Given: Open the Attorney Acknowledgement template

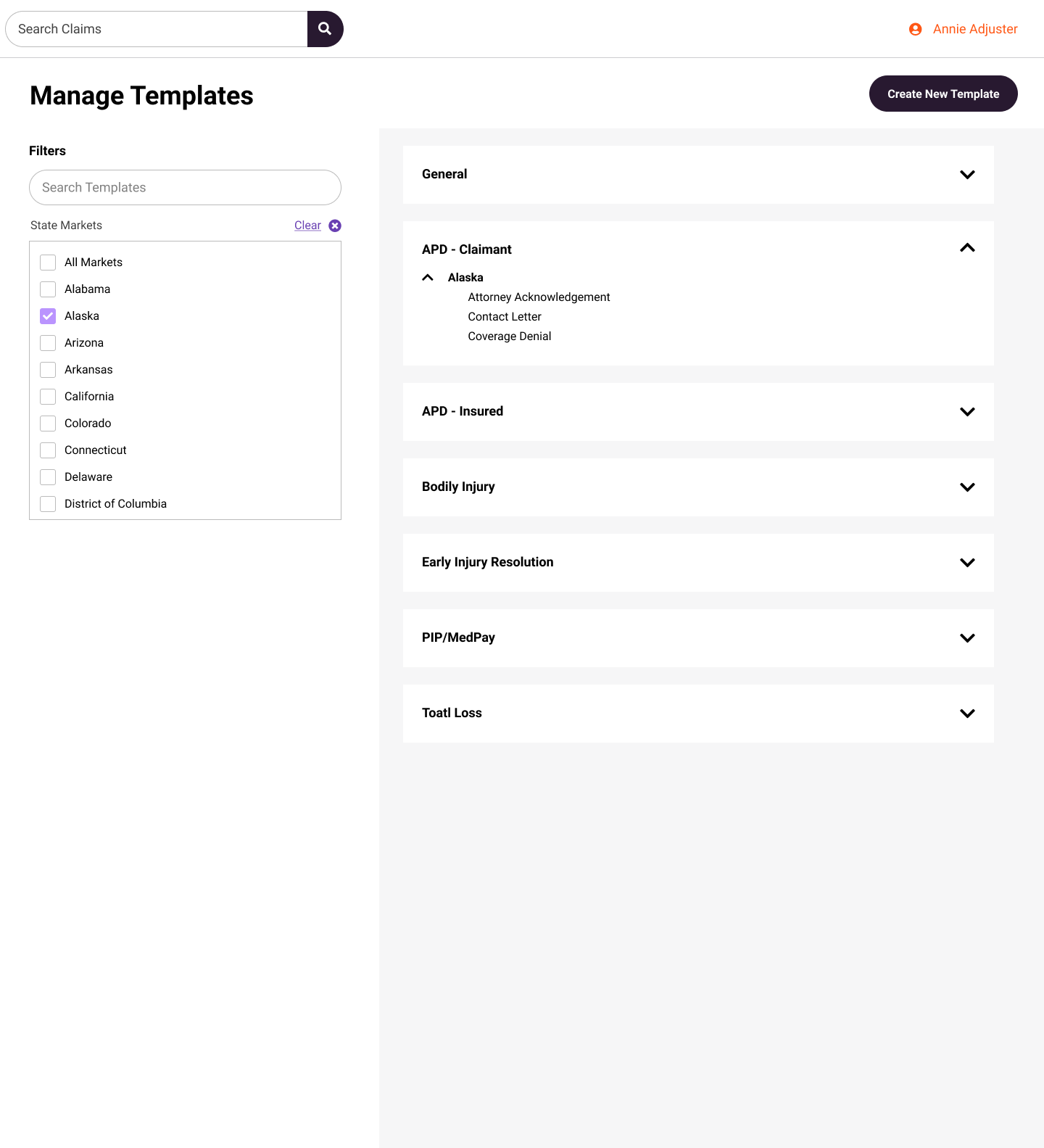Looking at the screenshot, I should pyautogui.click(x=539, y=297).
